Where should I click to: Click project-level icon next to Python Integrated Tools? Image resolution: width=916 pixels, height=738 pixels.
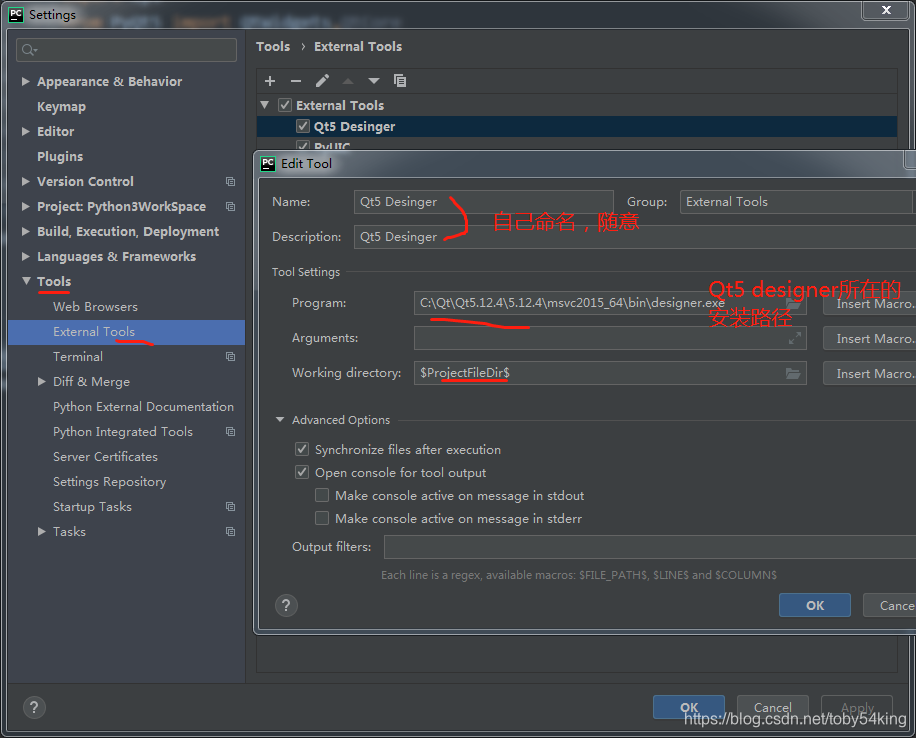tap(231, 431)
